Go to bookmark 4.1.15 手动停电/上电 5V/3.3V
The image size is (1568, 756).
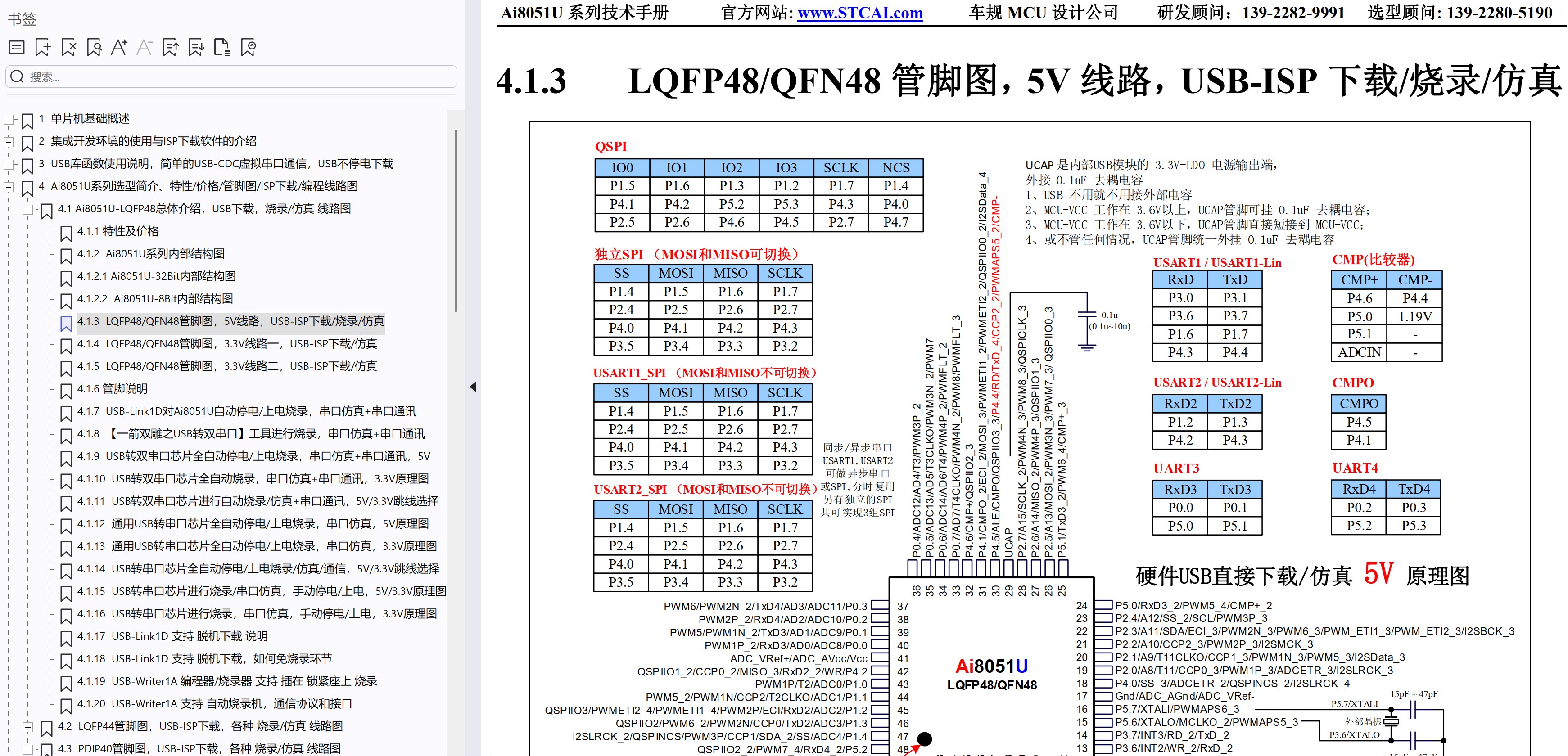tap(261, 591)
